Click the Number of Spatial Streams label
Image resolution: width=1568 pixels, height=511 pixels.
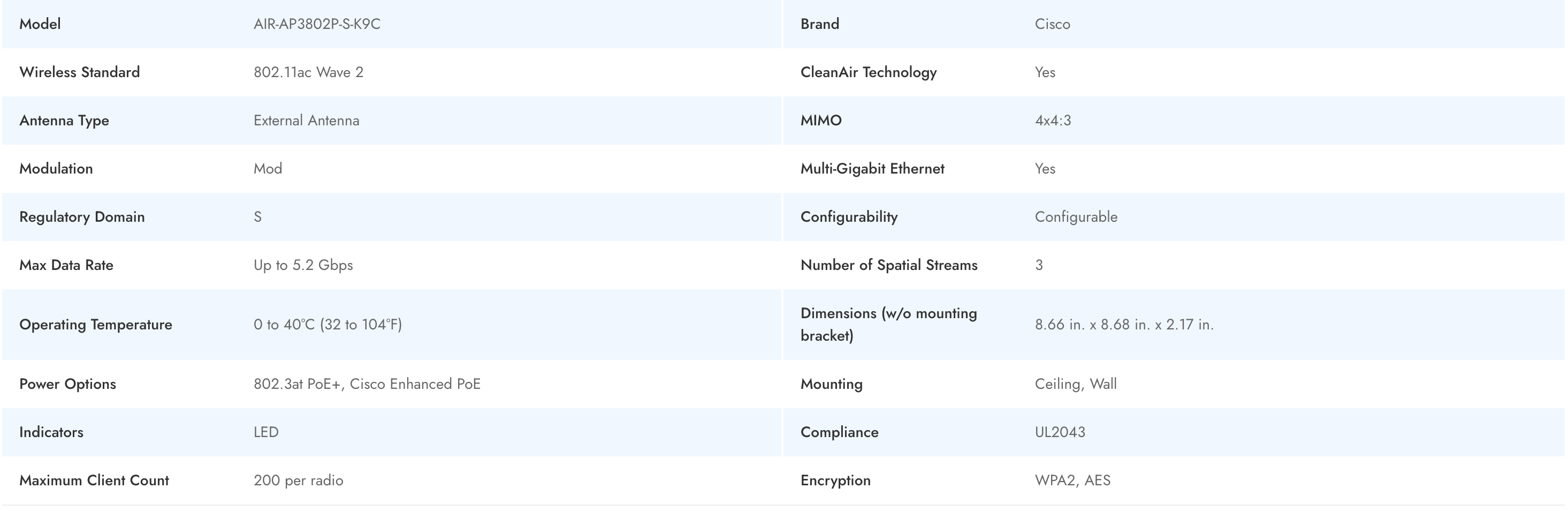(888, 264)
